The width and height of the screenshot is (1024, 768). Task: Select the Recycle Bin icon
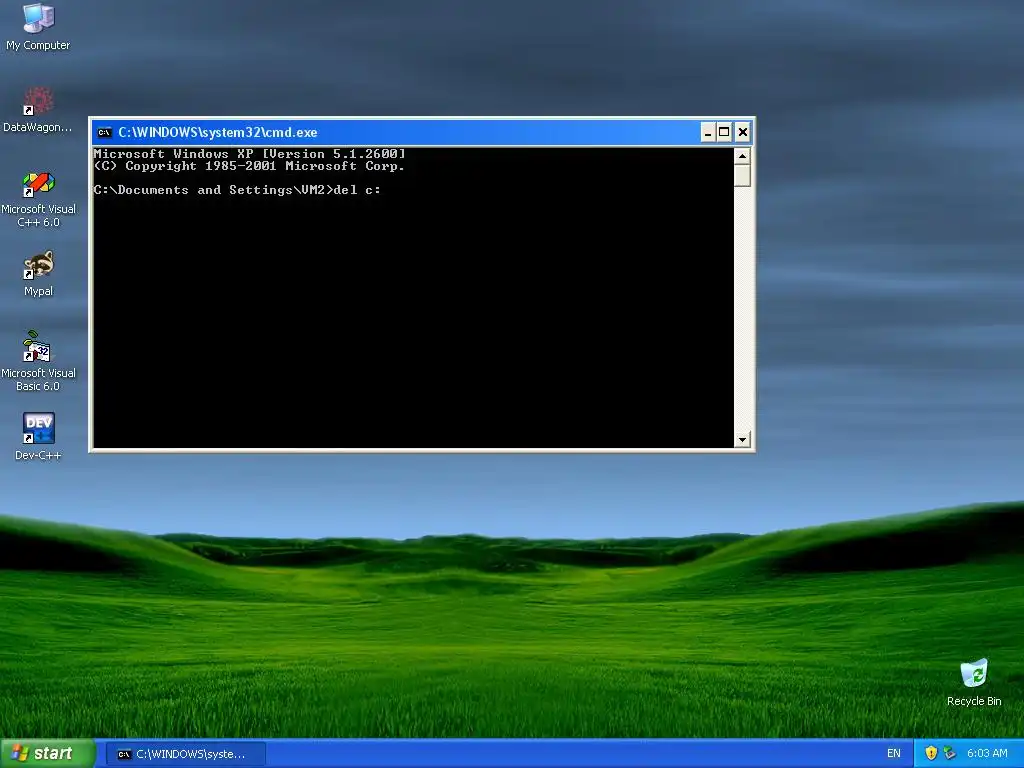(x=974, y=683)
